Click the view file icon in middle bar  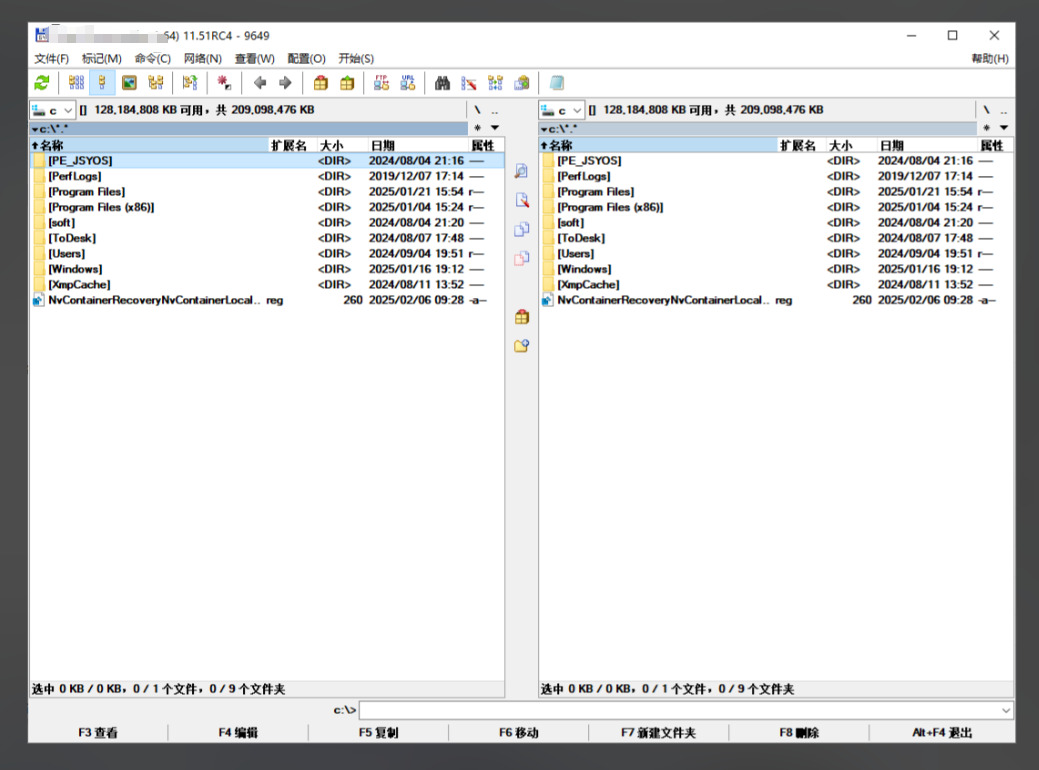click(521, 172)
